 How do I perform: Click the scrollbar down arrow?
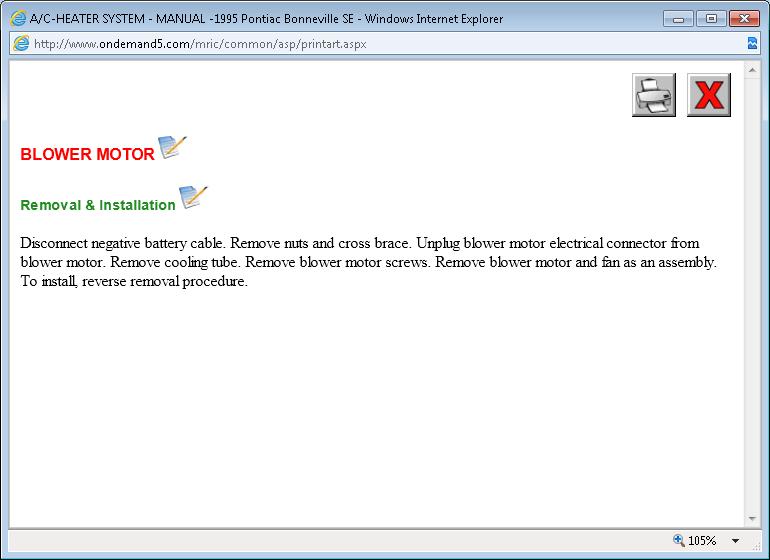[752, 519]
